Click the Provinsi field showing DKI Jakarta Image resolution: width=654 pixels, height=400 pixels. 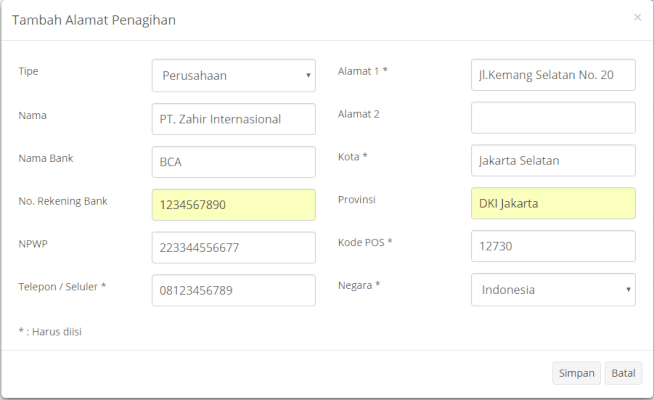552,204
